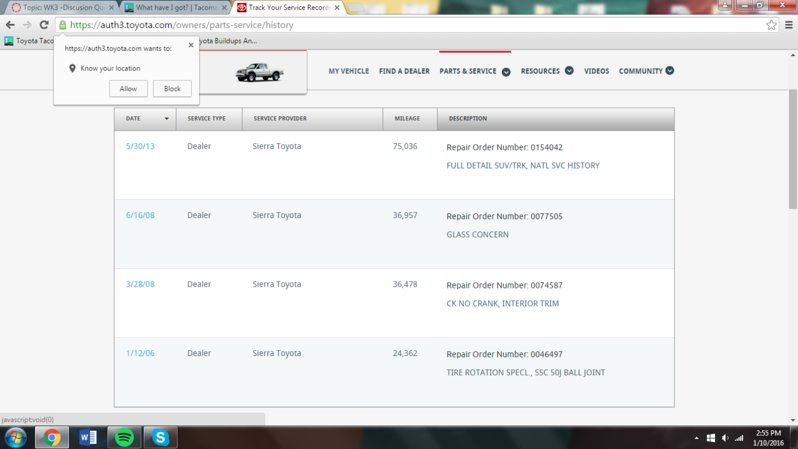Screen dimensions: 798x449
Task: Close the 'What have I got?' tab
Action: point(224,8)
